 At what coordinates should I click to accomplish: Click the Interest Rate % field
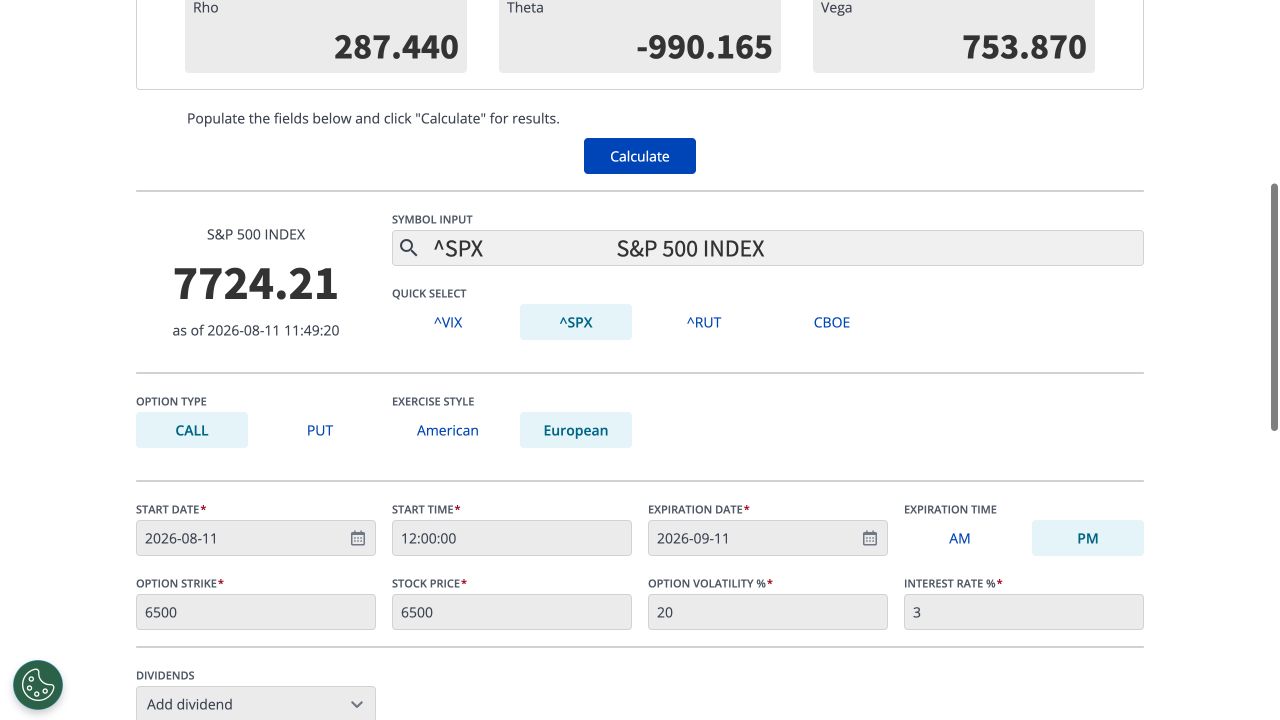1024,612
